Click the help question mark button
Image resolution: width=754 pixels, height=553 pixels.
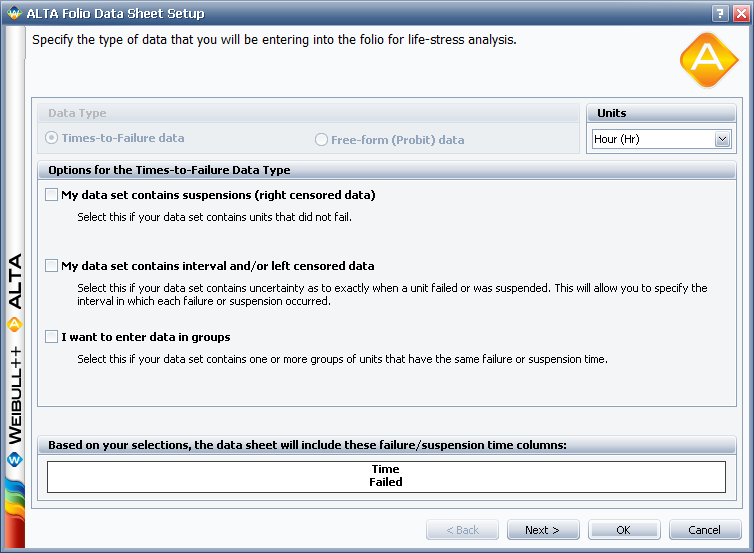[719, 13]
